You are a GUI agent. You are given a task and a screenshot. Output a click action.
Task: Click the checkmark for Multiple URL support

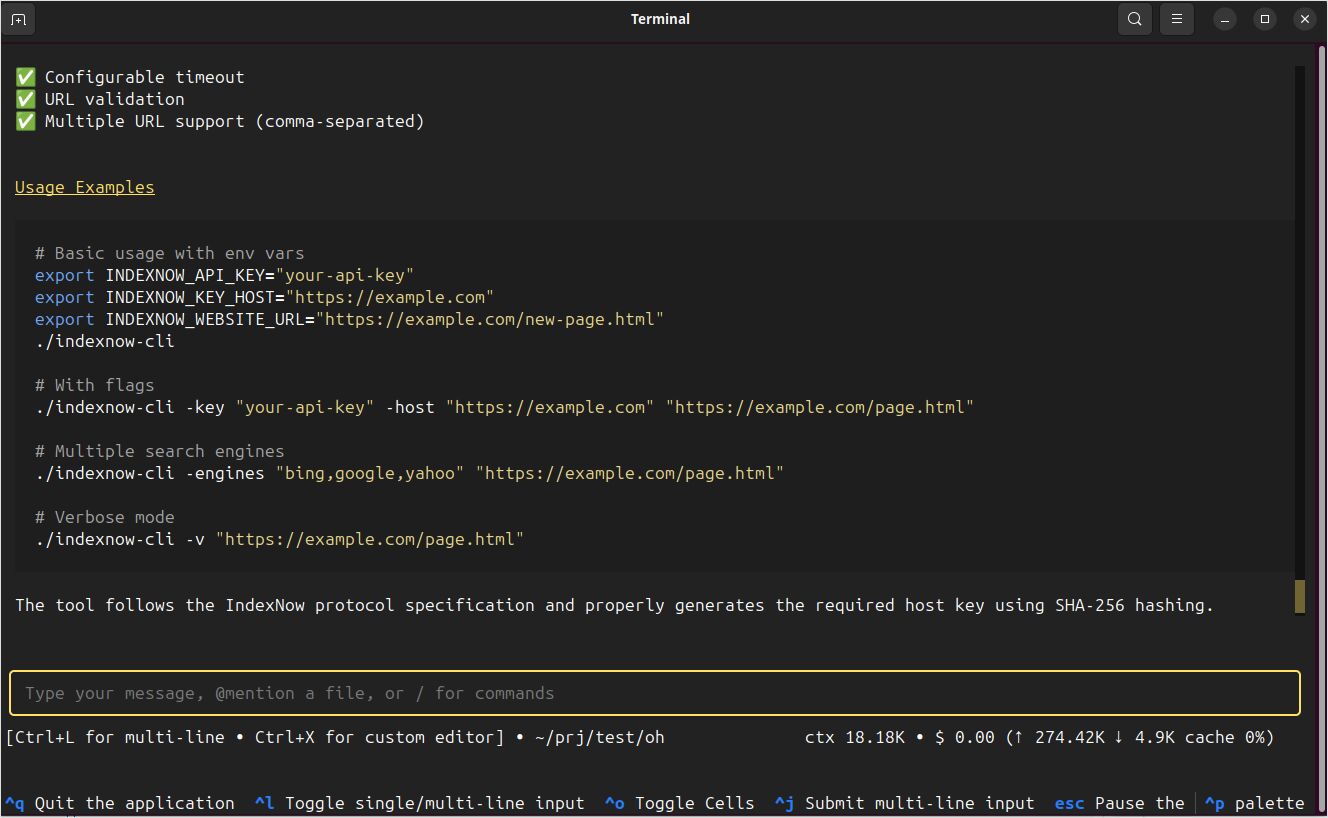pos(25,120)
